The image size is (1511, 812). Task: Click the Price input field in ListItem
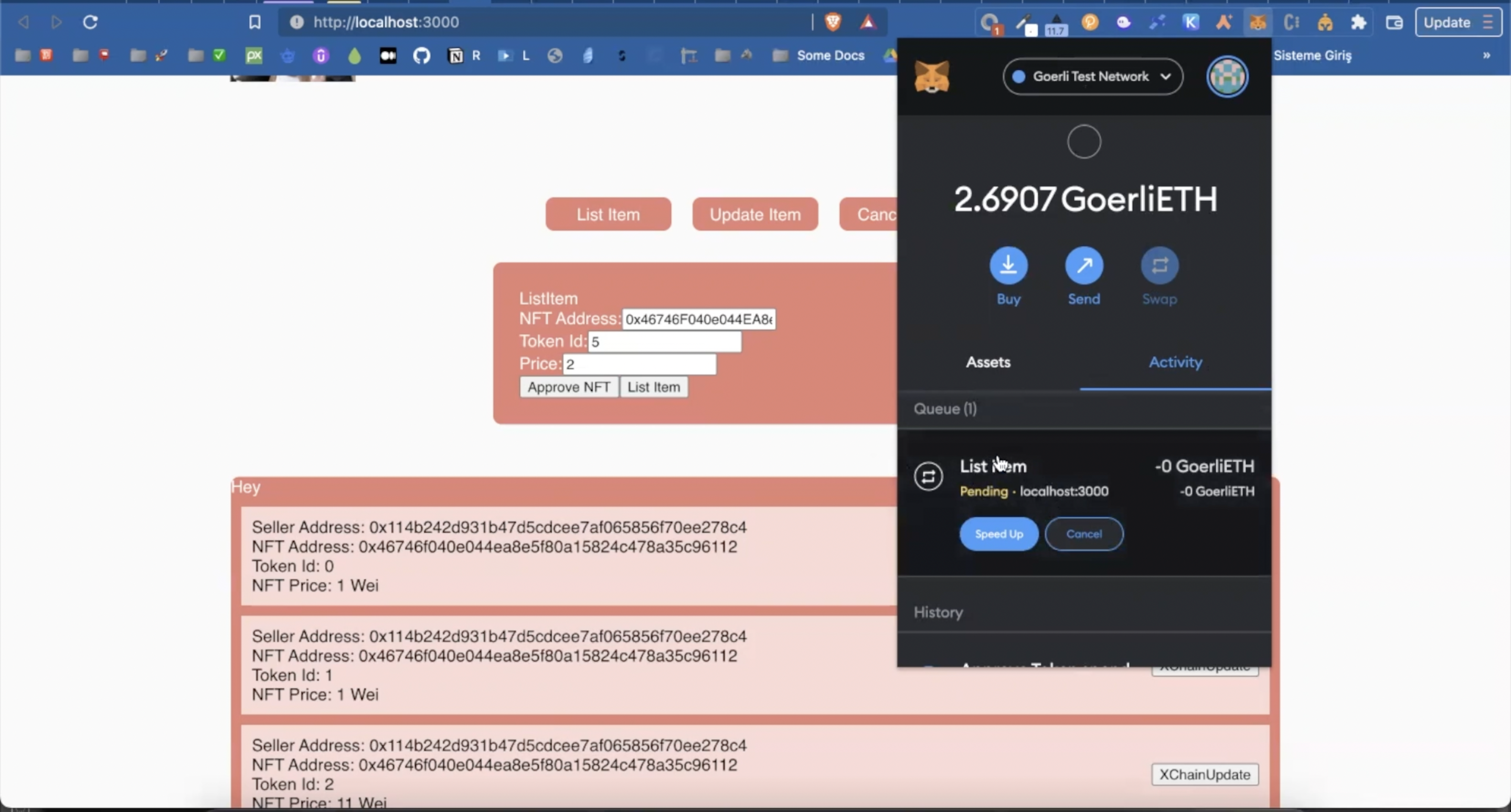638,363
